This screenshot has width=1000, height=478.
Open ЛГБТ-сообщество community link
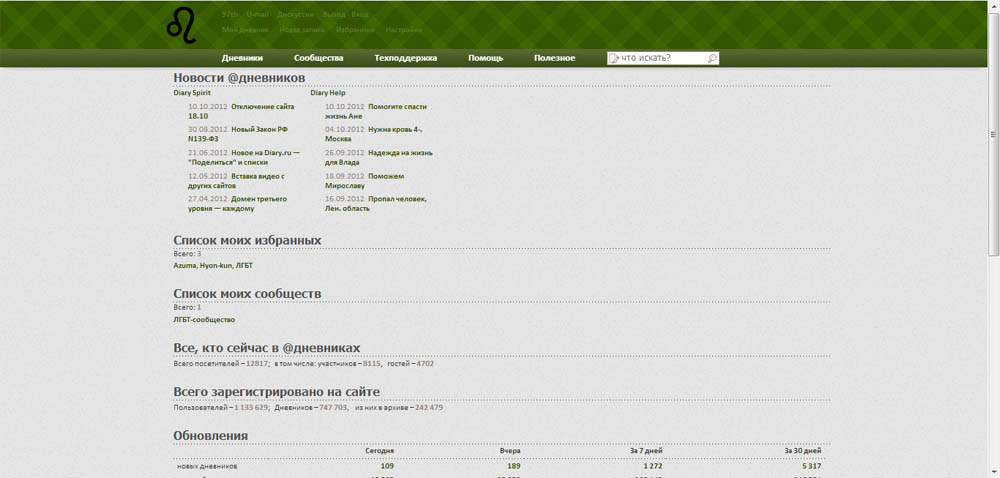click(x=204, y=320)
